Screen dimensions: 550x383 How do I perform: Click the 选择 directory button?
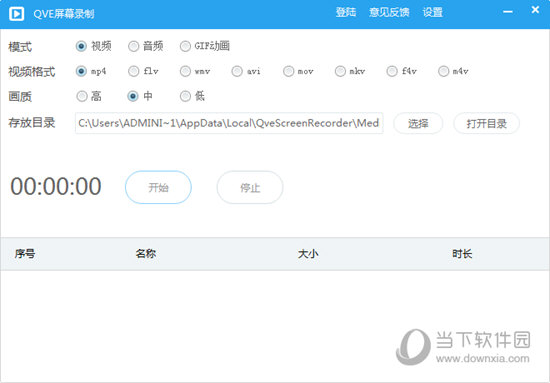point(418,123)
